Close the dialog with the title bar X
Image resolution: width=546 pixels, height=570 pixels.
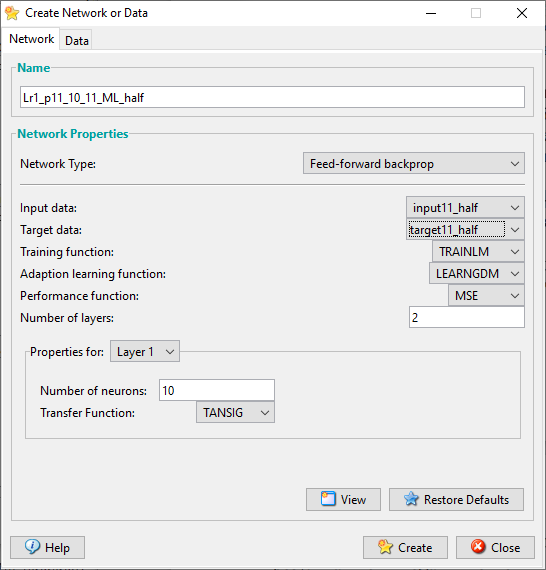[522, 13]
